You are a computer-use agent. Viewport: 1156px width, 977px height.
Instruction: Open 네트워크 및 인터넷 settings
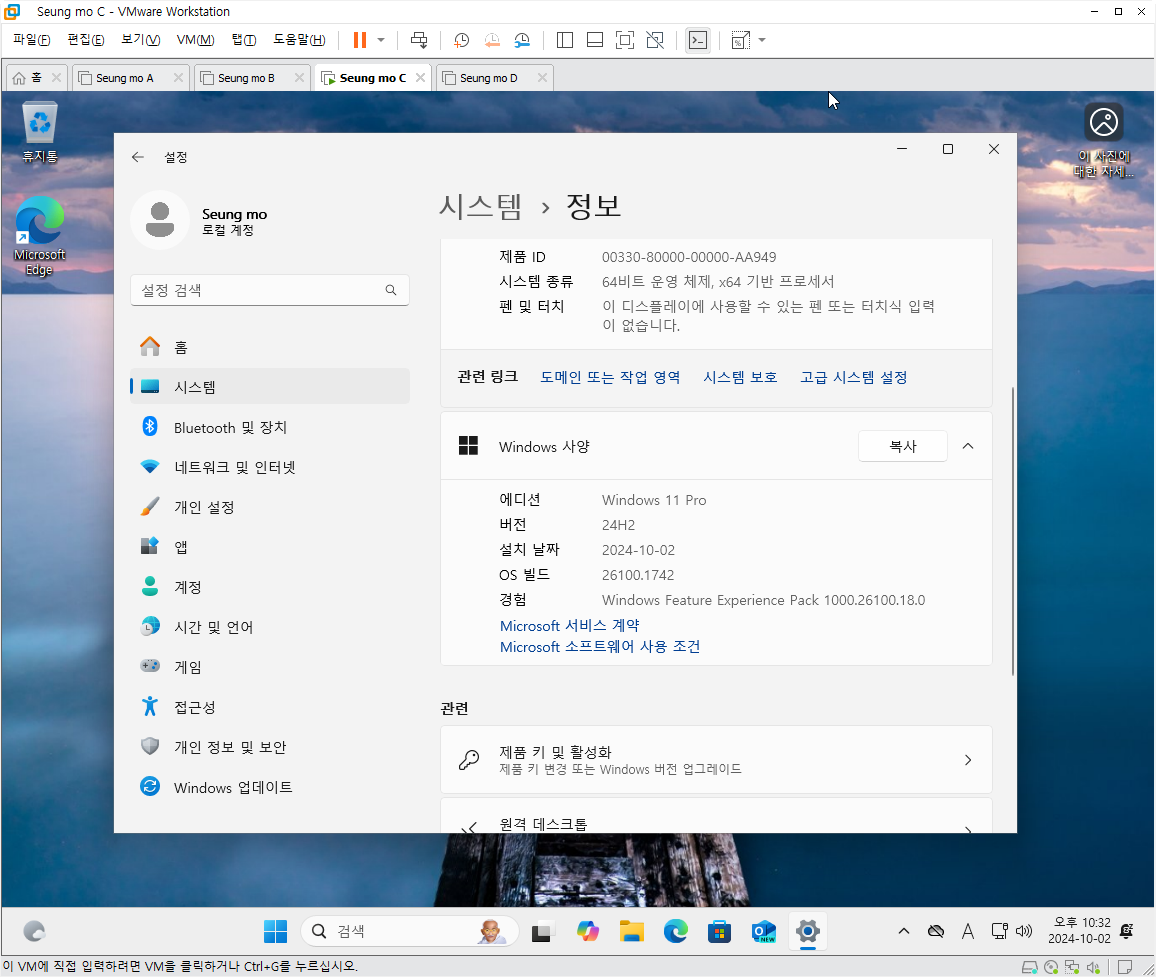(x=270, y=467)
